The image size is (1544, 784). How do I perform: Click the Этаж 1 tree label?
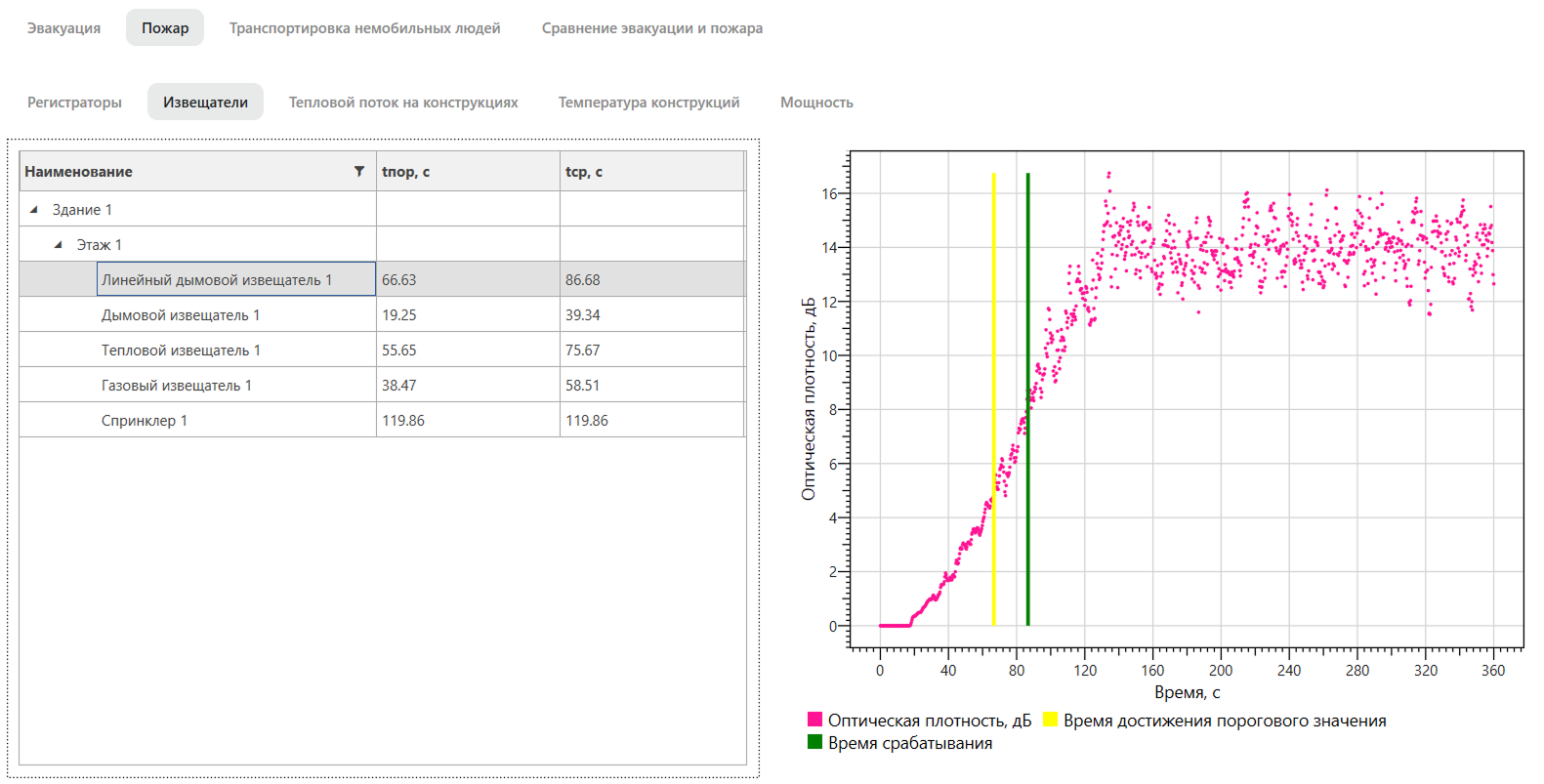point(100,245)
